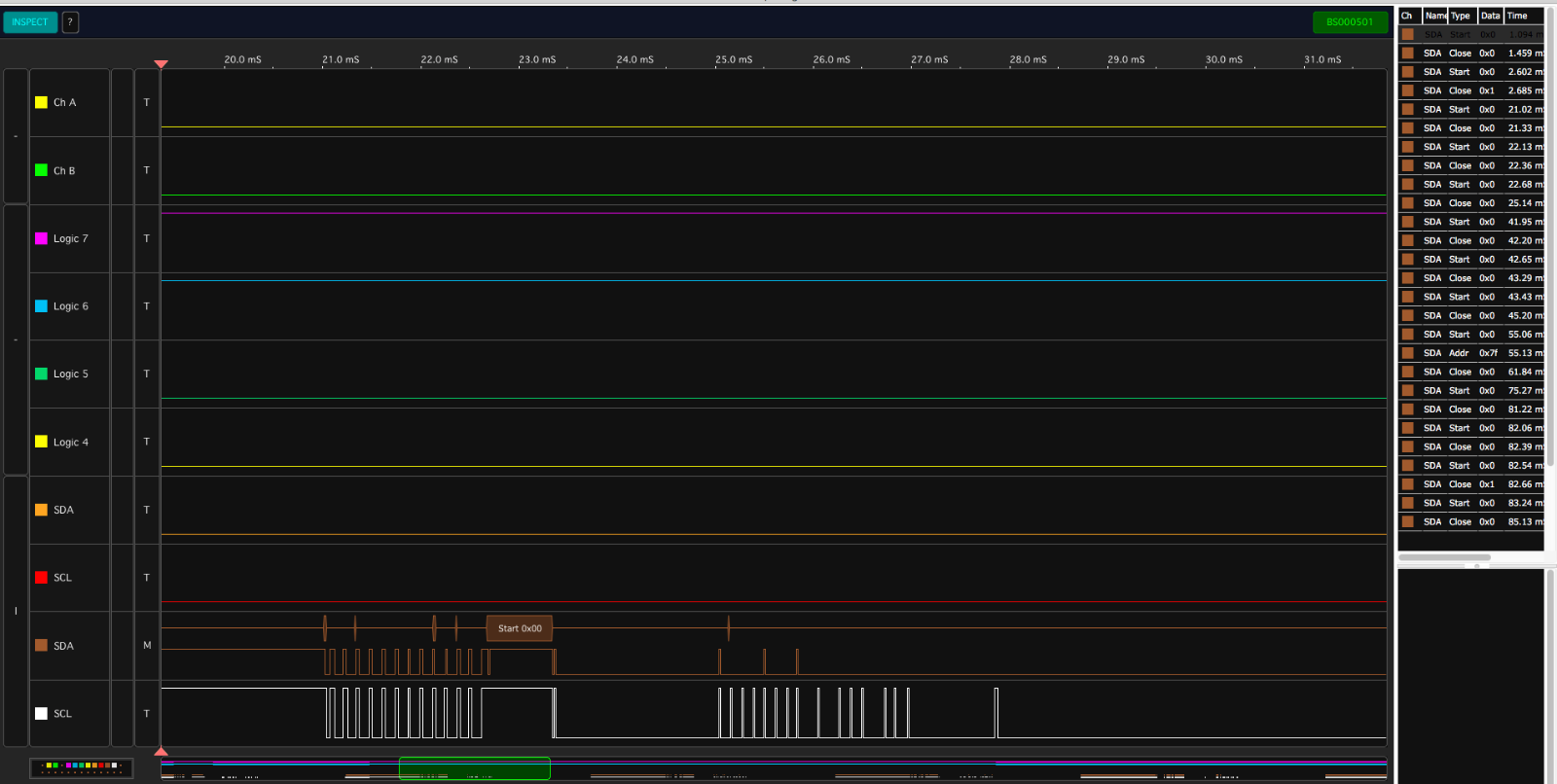Select the SDA Close packet at 1.459 ms
The height and width of the screenshot is (784, 1557).
coord(1471,53)
